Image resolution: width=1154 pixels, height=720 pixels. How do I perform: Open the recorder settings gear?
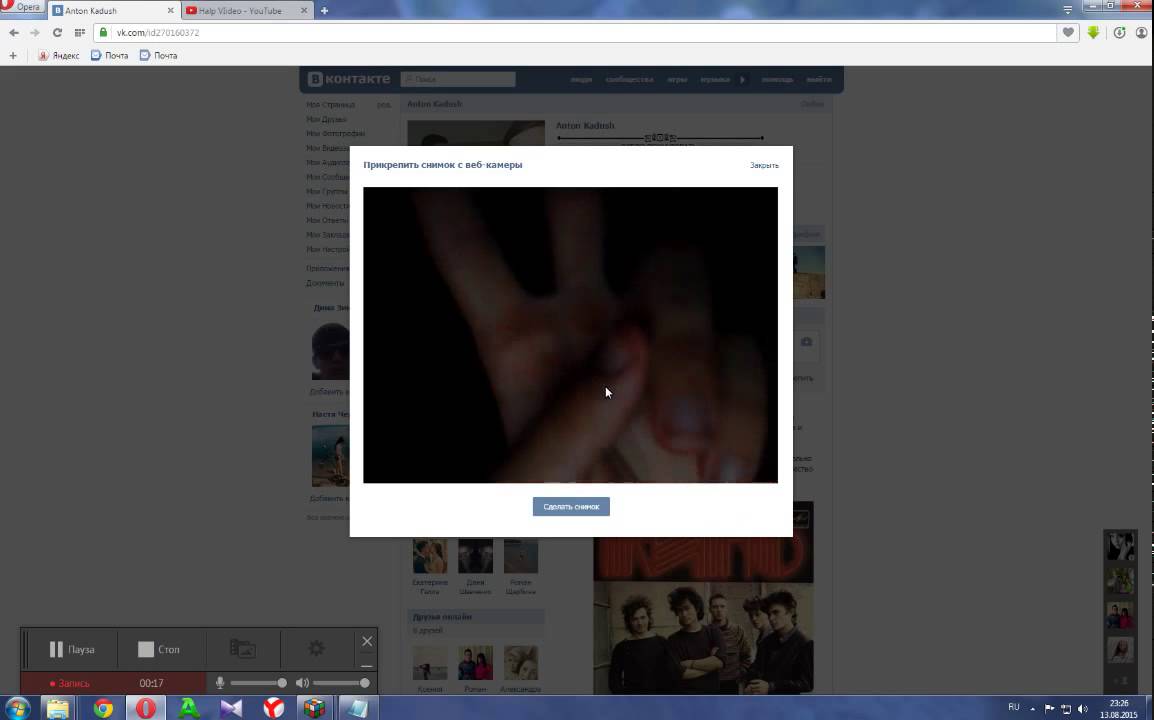pos(316,649)
